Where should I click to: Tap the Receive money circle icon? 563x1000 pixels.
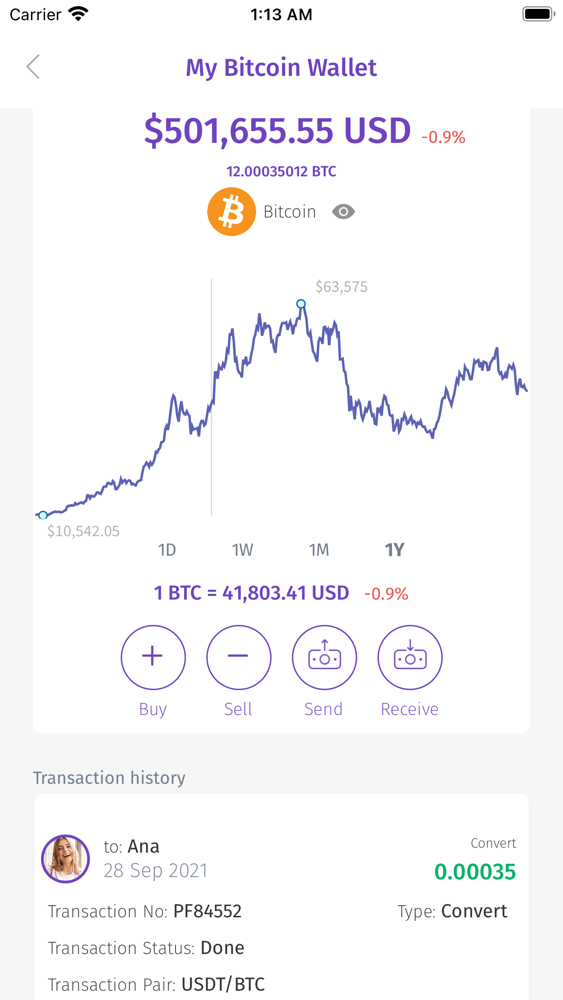pos(410,658)
